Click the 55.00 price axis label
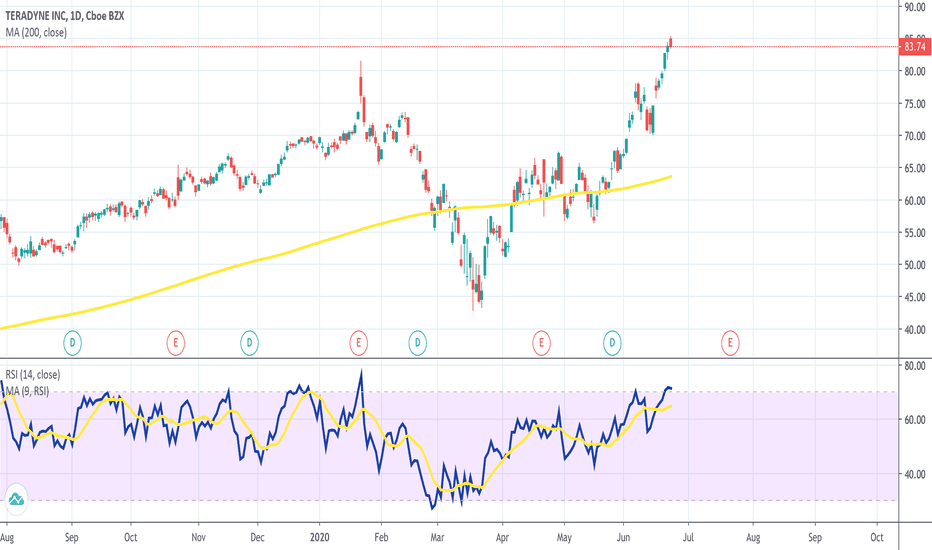The width and height of the screenshot is (932, 550). click(915, 232)
